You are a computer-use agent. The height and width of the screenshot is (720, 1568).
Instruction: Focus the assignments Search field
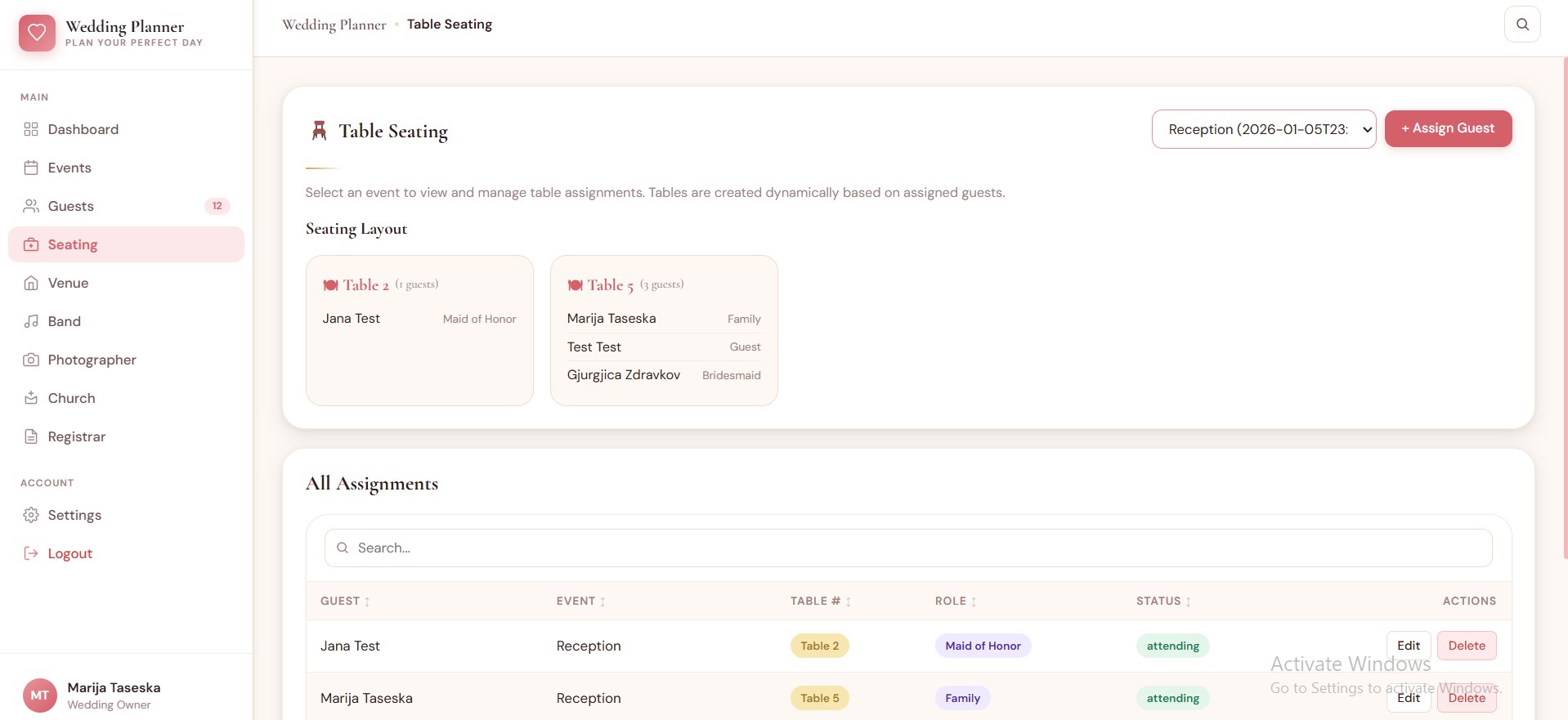(x=907, y=548)
